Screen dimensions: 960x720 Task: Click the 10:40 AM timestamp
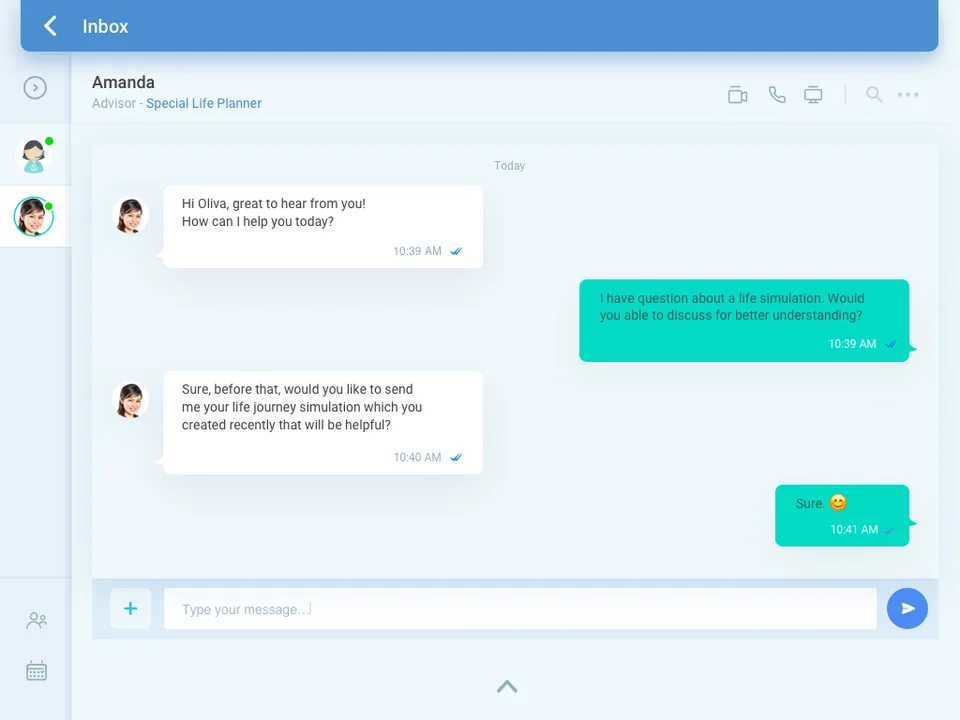pos(417,457)
